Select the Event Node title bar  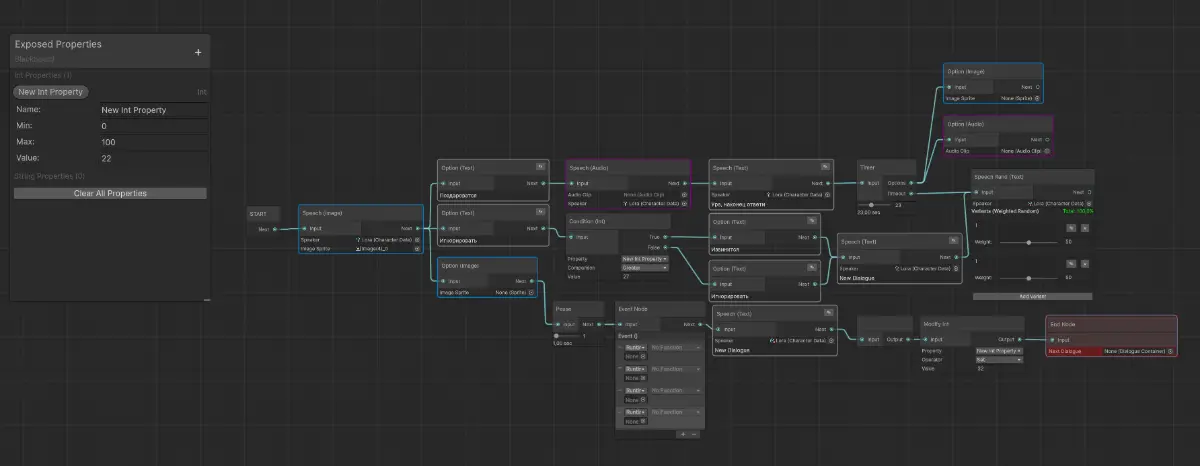coord(659,310)
